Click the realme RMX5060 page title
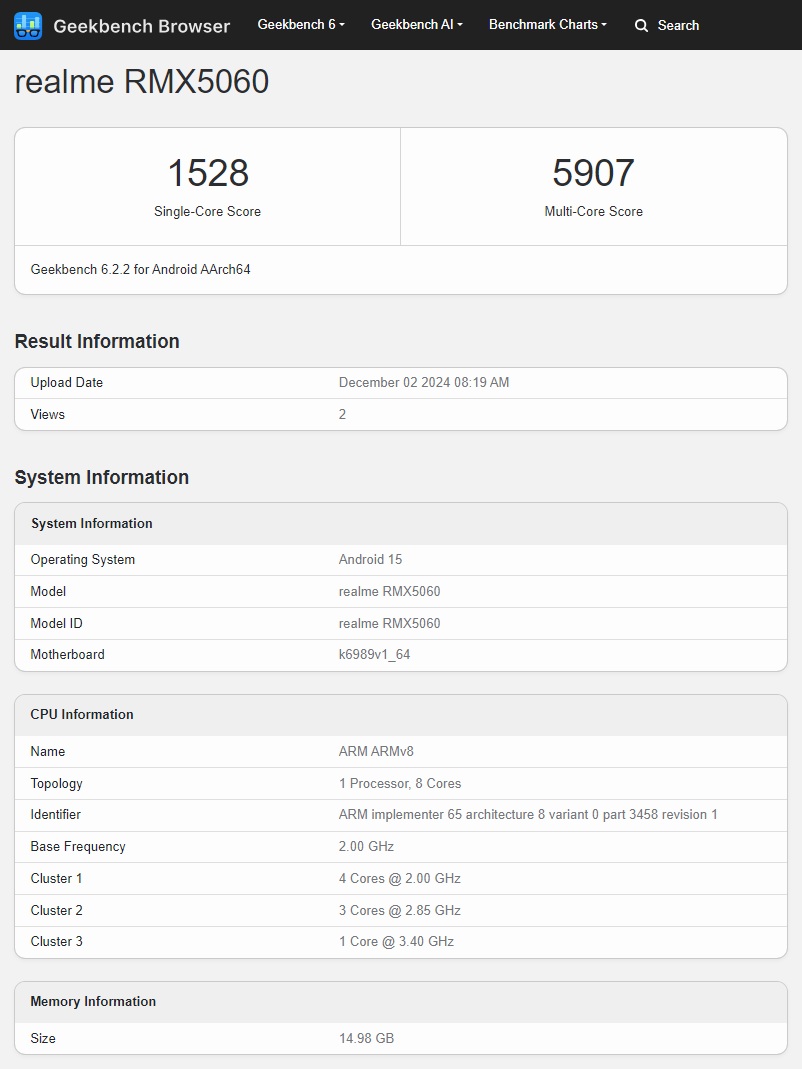 point(142,82)
